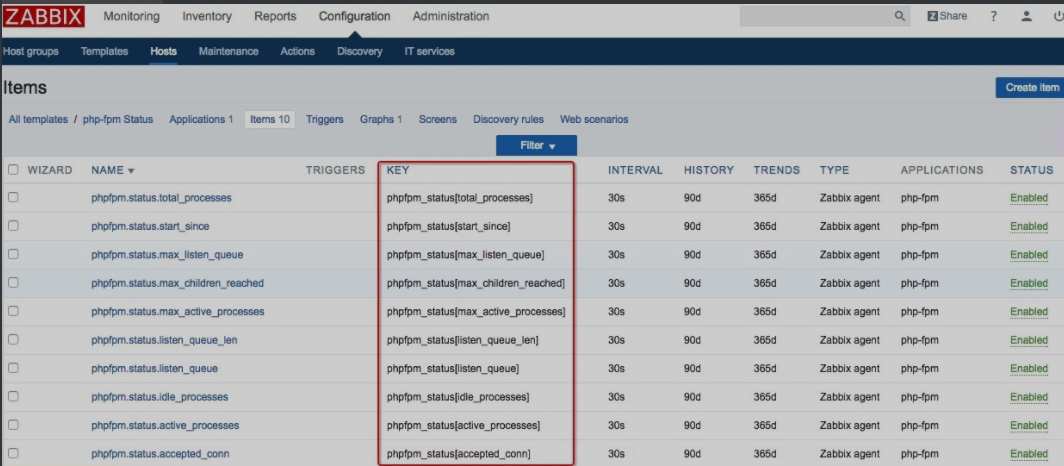The width and height of the screenshot is (1064, 466).
Task: Go to Discovery submenu
Action: pyautogui.click(x=360, y=51)
